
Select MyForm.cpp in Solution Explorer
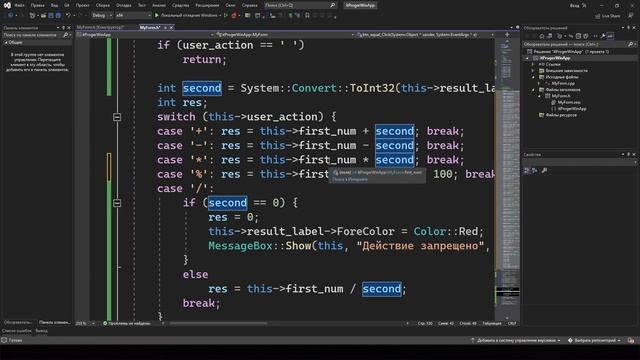coord(560,83)
